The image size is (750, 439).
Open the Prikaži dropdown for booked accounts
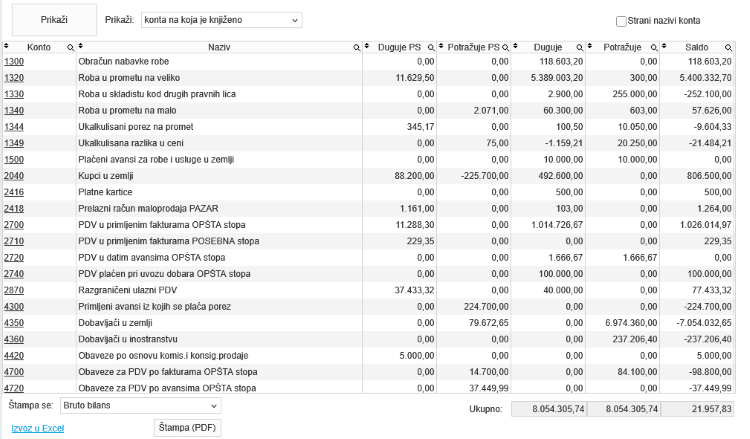221,20
